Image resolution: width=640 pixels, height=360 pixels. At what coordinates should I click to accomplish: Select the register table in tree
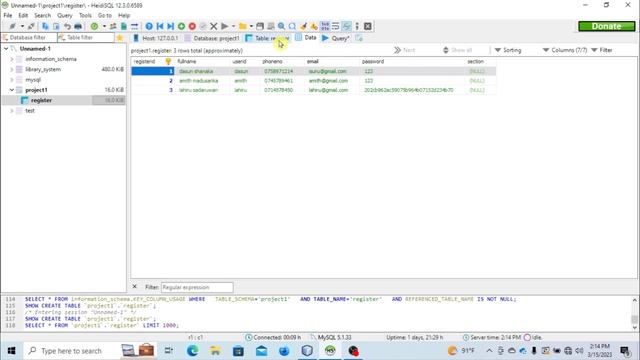(x=41, y=100)
